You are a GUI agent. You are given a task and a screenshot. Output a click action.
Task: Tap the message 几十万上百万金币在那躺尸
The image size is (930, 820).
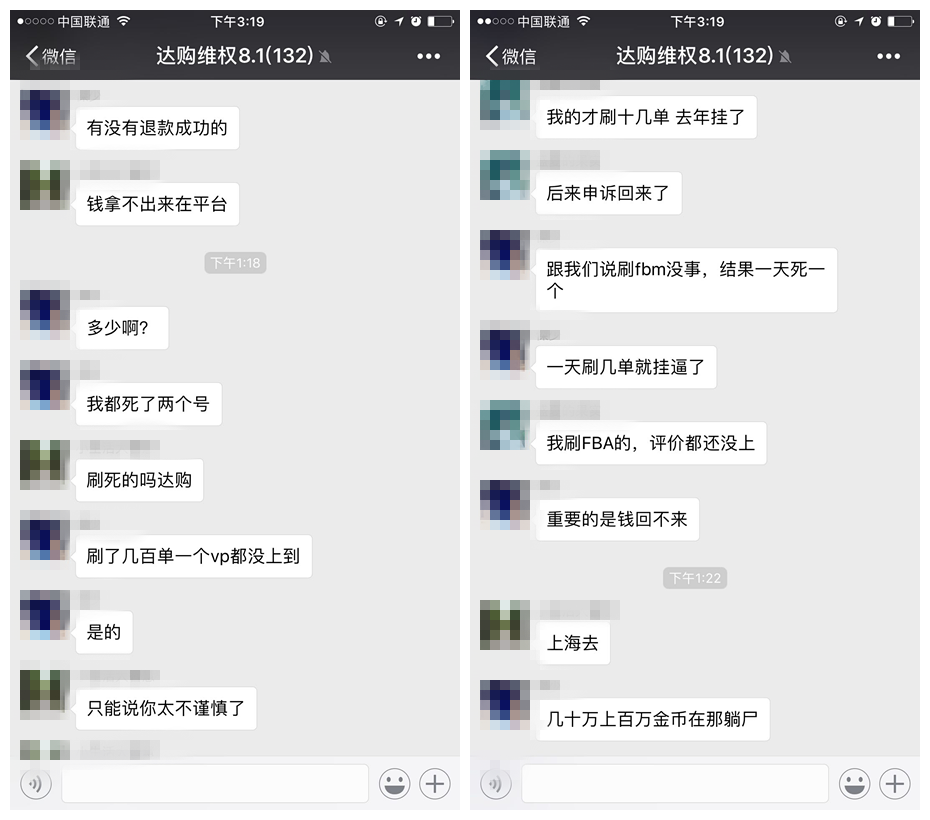(x=652, y=719)
